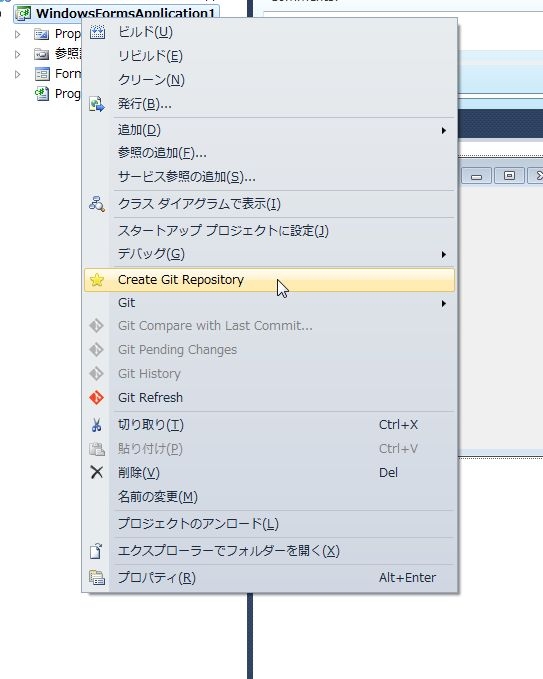Viewport: 543px width, 679px height.
Task: Open the 追加(D) submenu
Action: 269,130
